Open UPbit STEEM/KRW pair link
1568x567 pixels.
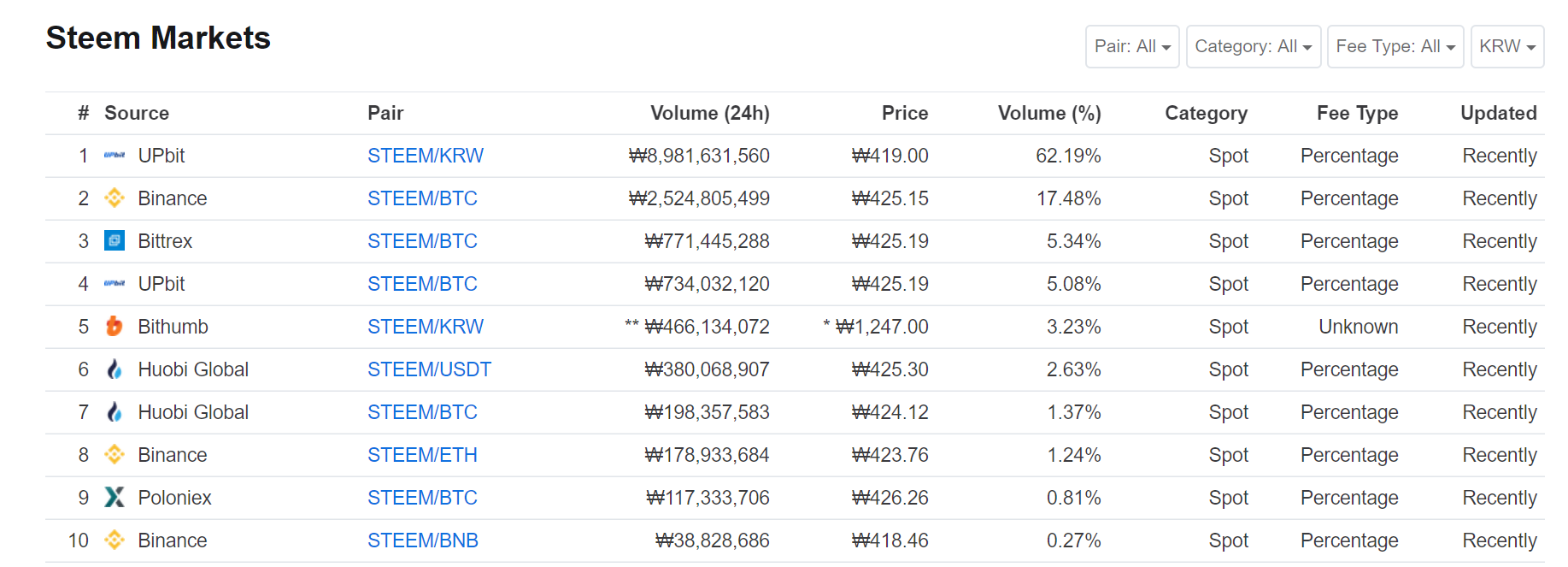point(426,156)
